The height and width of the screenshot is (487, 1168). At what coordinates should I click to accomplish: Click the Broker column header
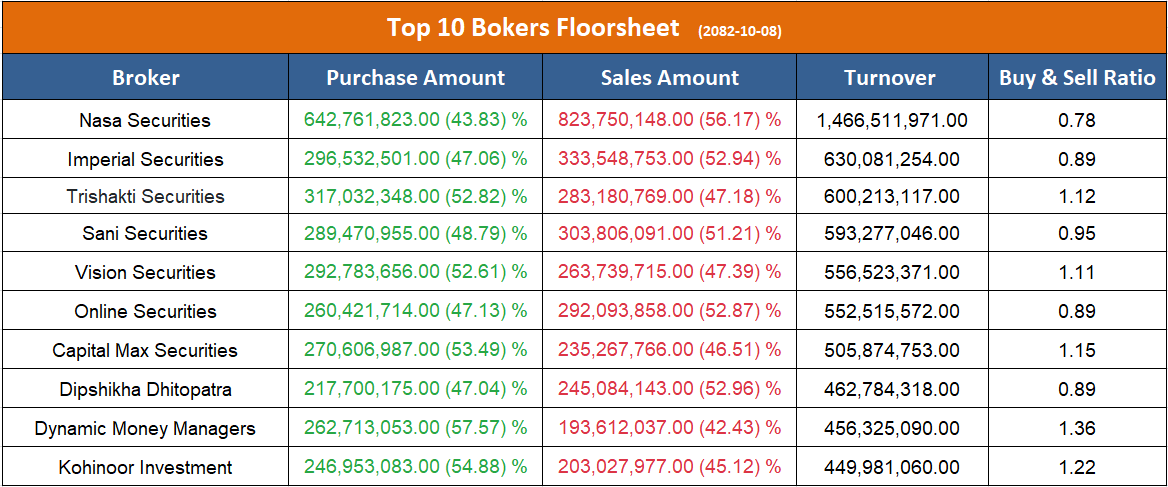point(146,78)
